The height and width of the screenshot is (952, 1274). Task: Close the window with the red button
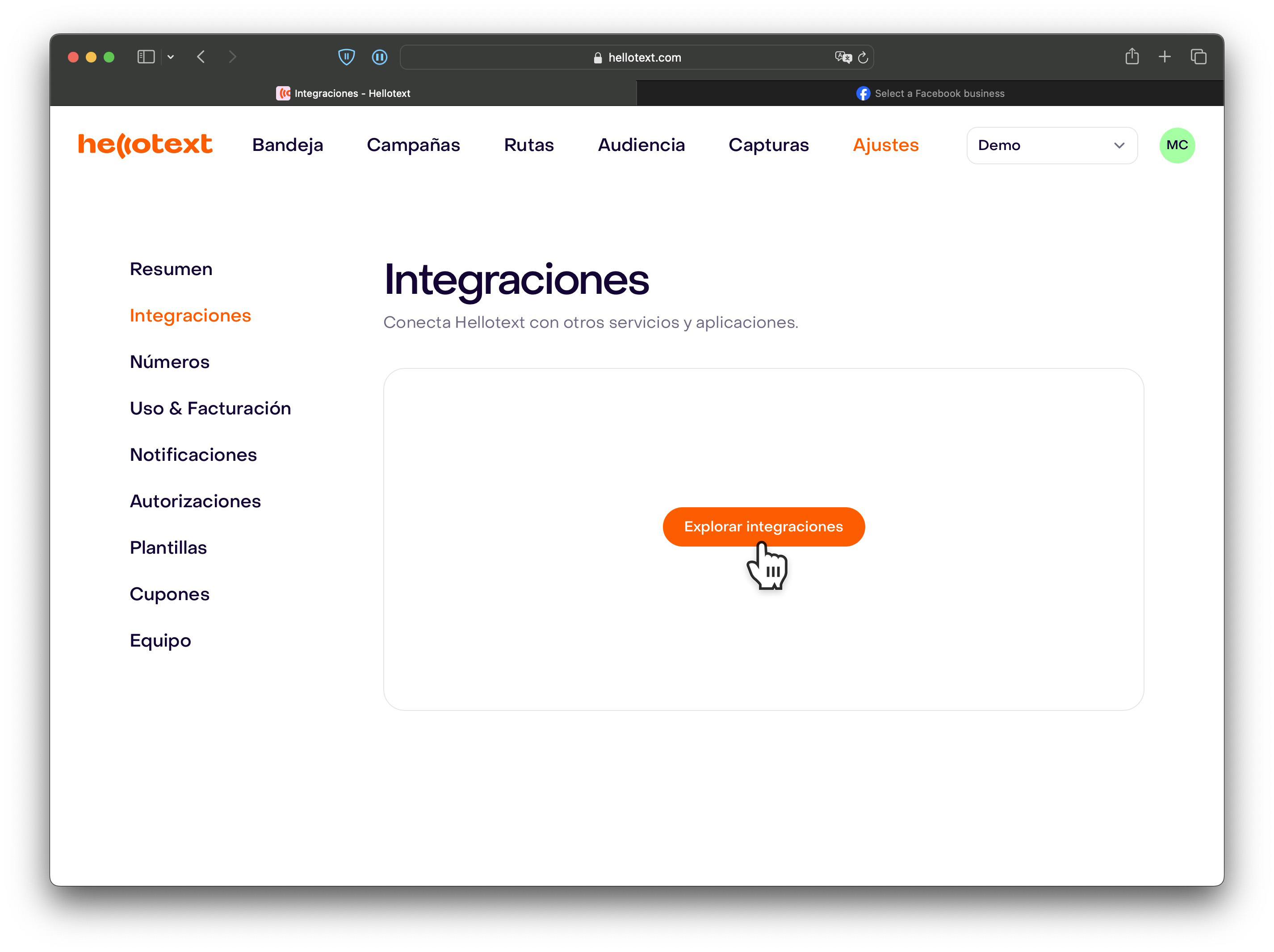pos(73,57)
